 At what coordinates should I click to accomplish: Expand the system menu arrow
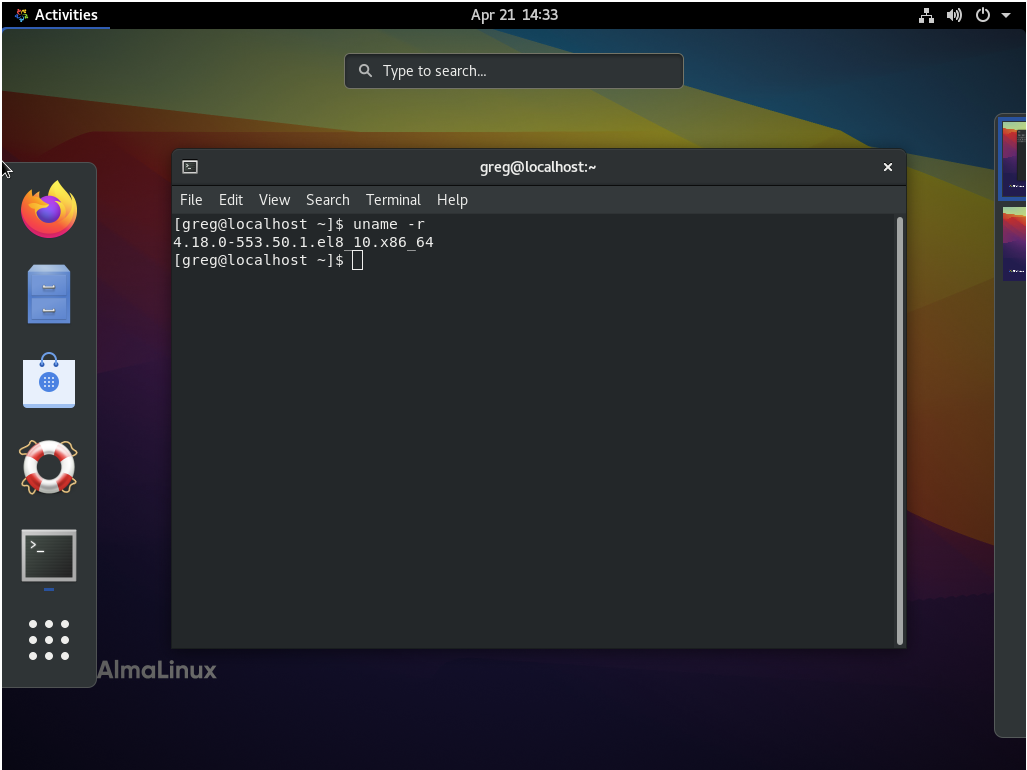point(1006,15)
